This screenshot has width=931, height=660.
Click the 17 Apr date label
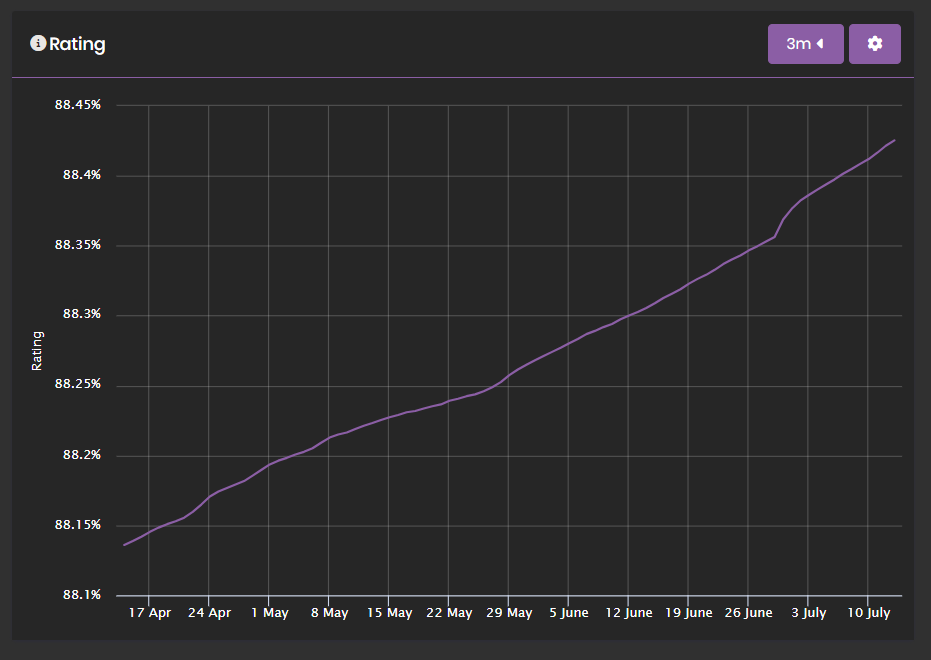point(150,613)
